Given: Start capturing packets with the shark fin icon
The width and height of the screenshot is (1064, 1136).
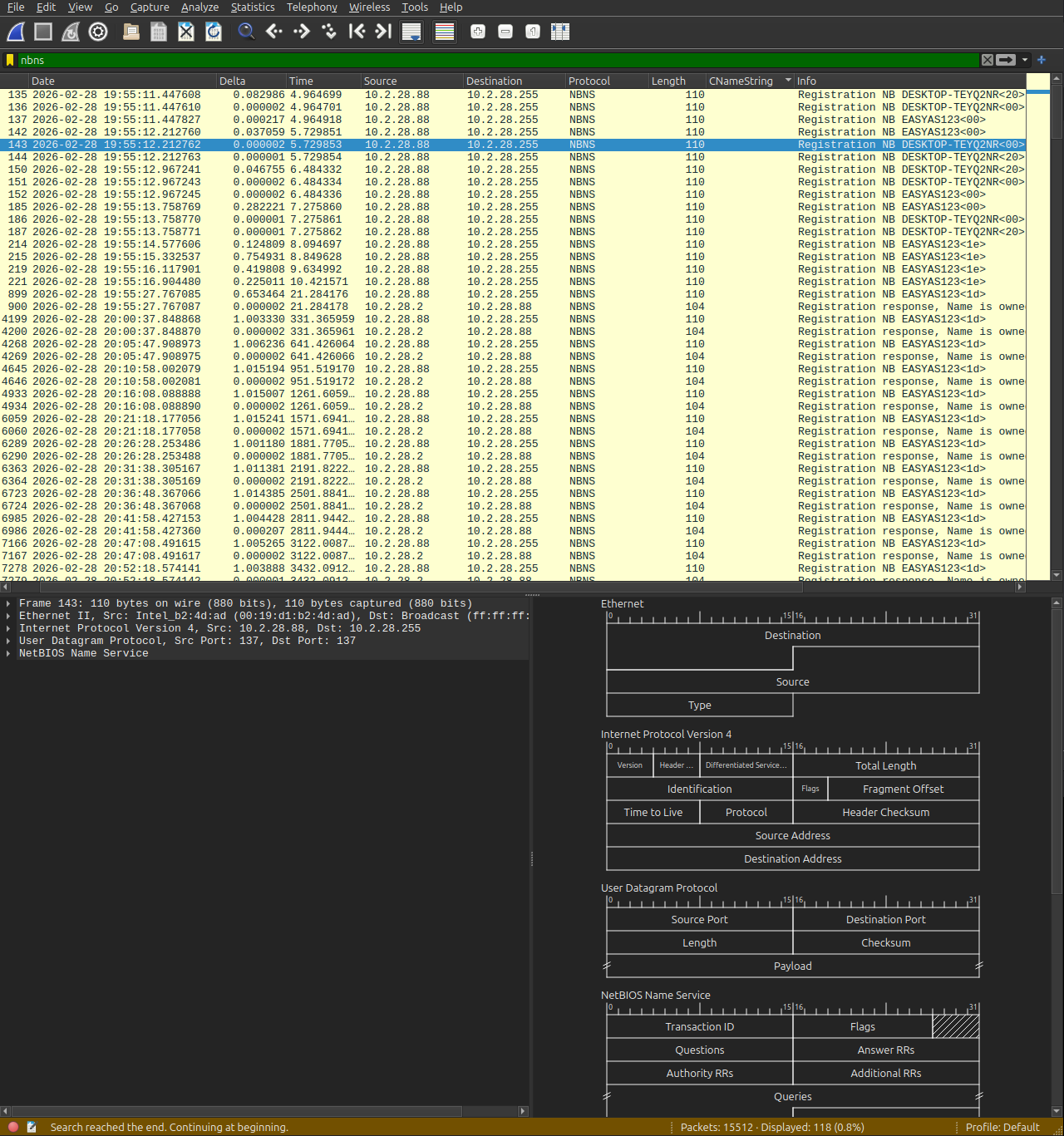Looking at the screenshot, I should click(16, 32).
